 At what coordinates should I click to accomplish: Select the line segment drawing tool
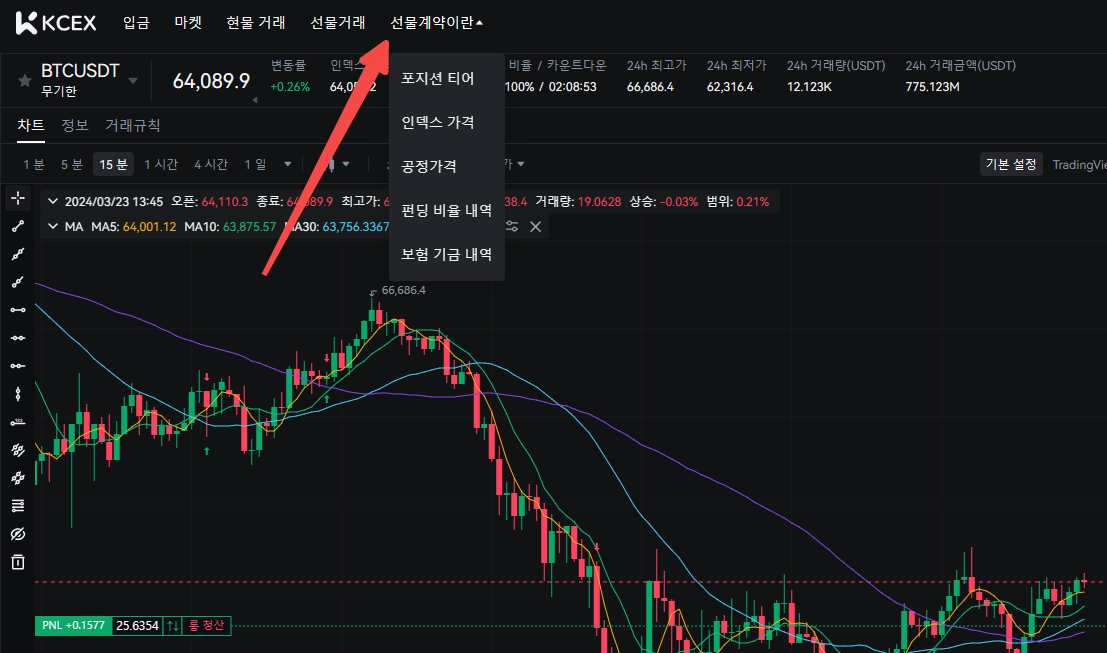[18, 226]
